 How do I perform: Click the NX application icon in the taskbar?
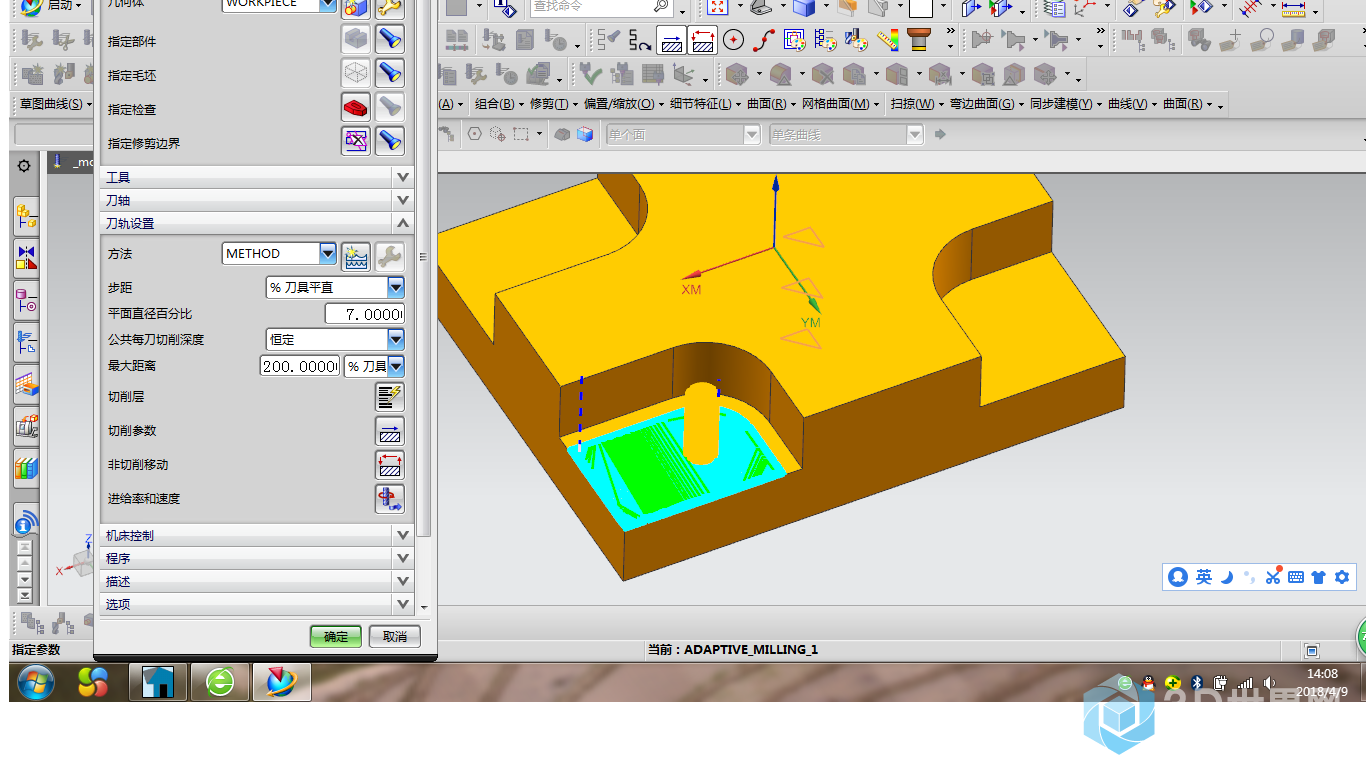pos(281,682)
